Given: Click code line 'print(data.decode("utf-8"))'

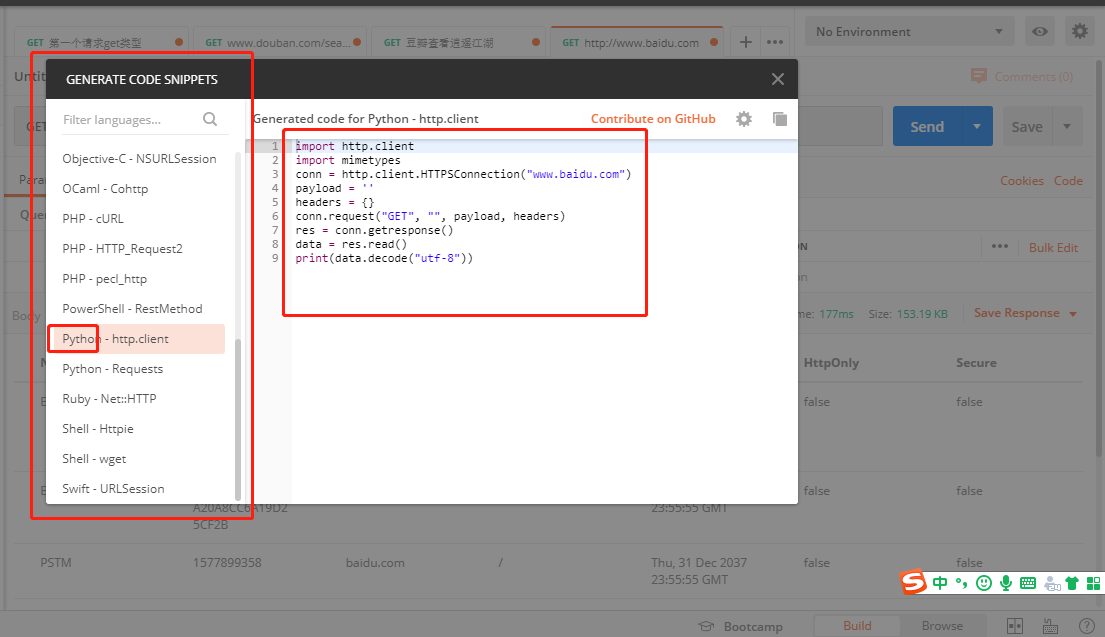Looking at the screenshot, I should click(384, 258).
